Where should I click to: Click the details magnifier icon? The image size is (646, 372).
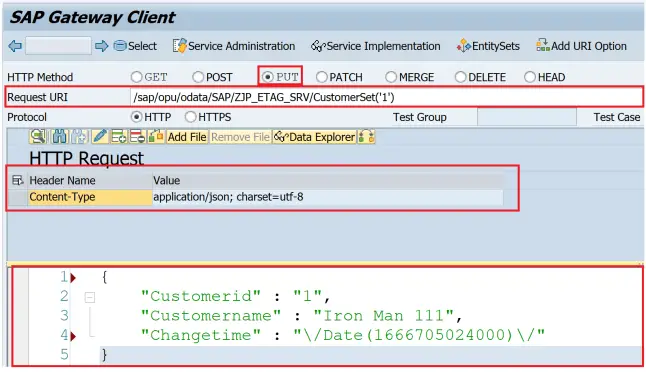click(38, 137)
